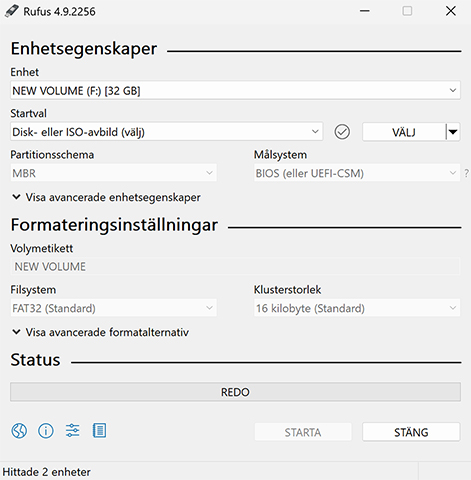Open the Målsystem BIOS dropdown
This screenshot has height=480, width=471.
[357, 173]
